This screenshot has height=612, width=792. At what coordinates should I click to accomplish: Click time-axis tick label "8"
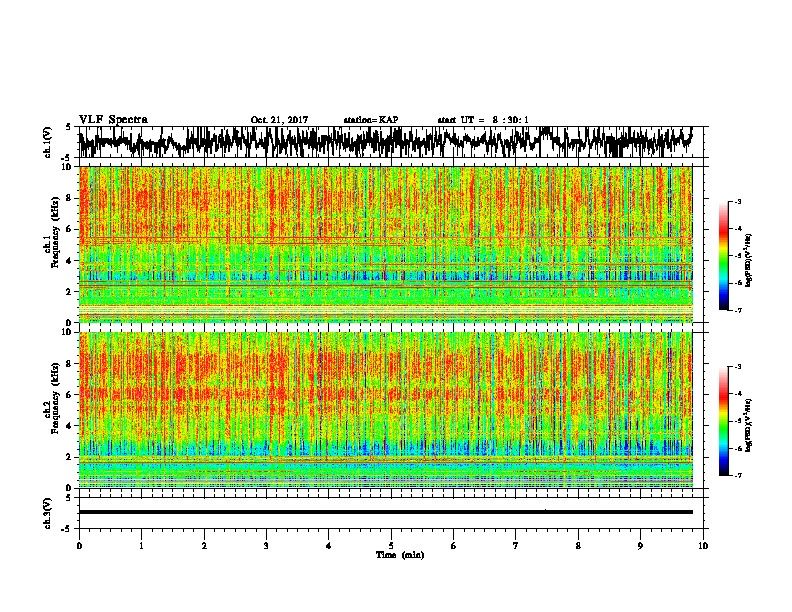coord(578,546)
